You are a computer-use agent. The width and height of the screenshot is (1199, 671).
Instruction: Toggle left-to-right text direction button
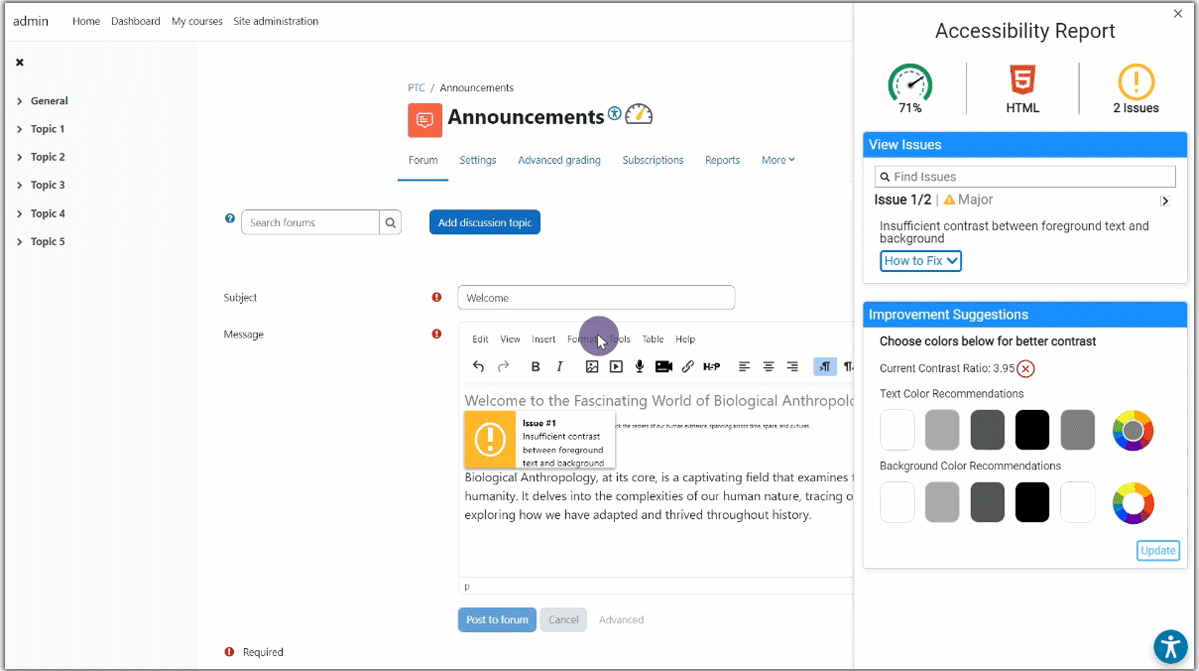point(824,367)
